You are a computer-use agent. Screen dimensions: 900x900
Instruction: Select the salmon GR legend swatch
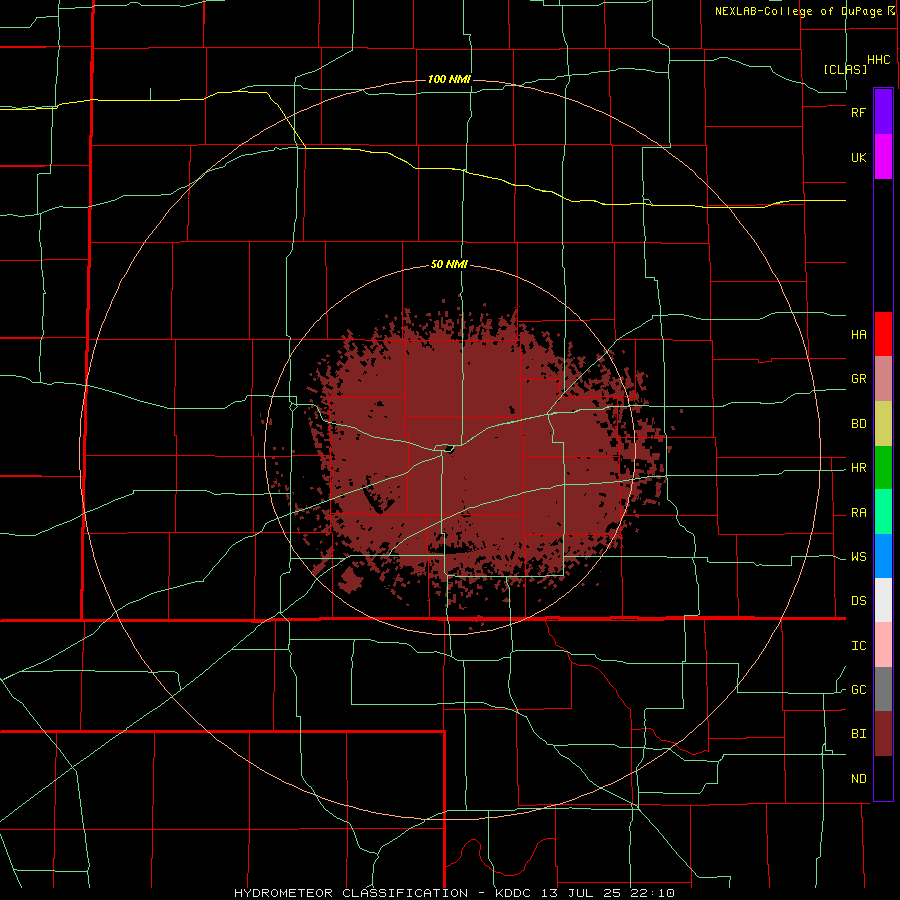[x=883, y=378]
